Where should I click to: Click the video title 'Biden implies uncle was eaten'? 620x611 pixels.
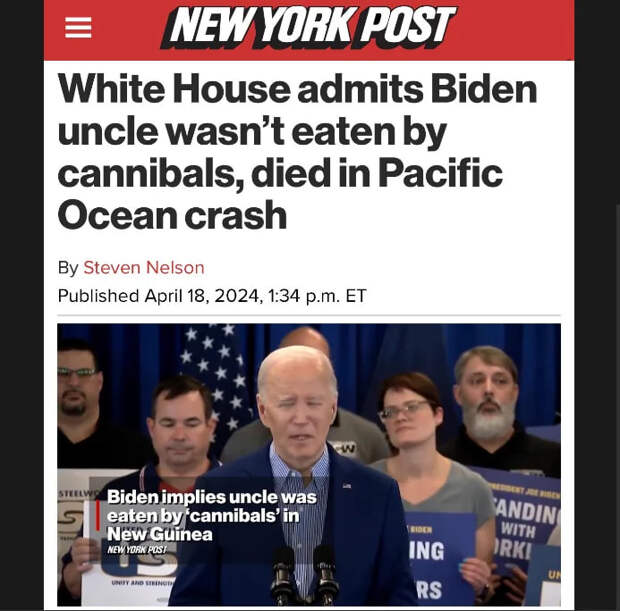click(x=212, y=516)
